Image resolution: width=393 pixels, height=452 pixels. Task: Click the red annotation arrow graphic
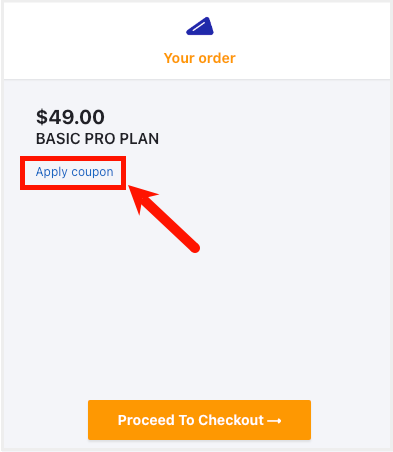[x=164, y=219]
